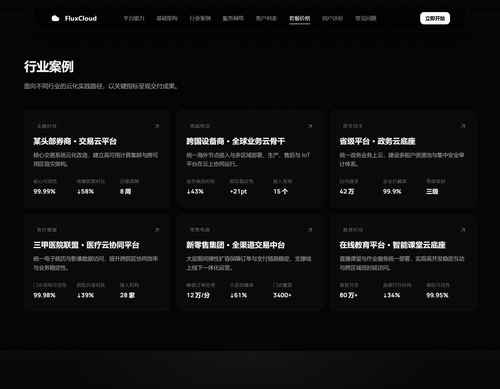
Task: Open arrow icon on 新零售集团 card
Action: 310,230
